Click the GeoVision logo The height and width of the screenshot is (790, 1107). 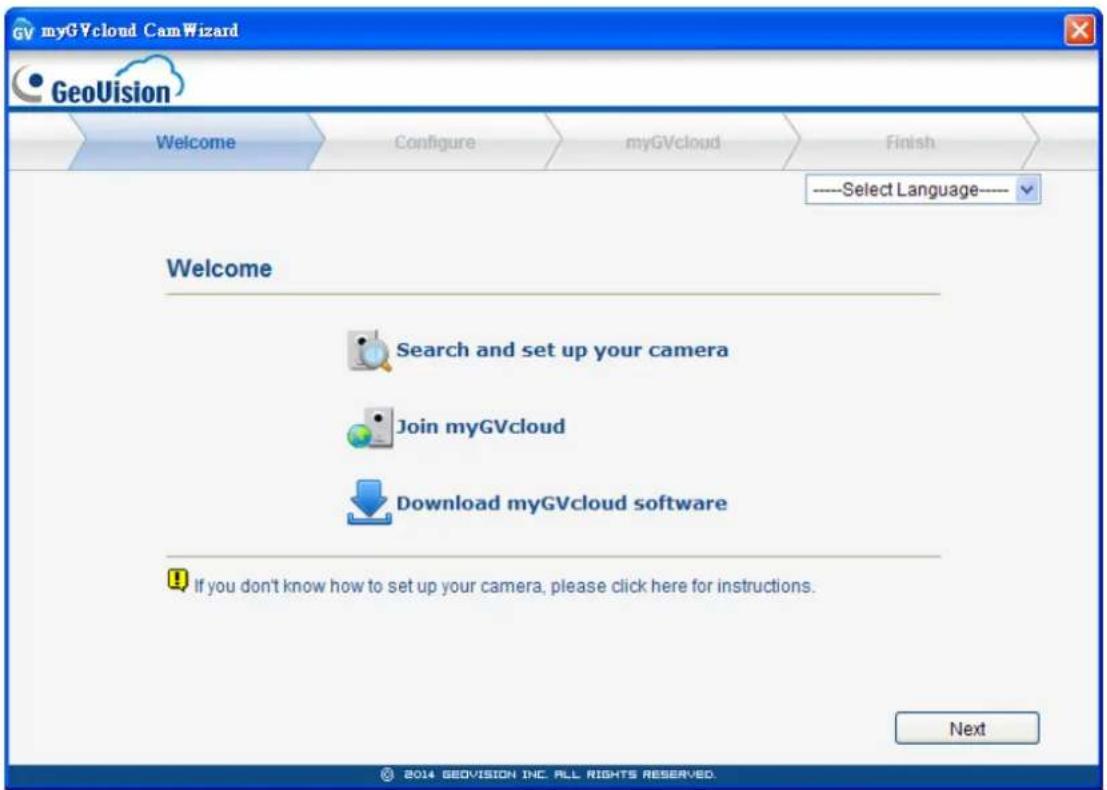point(98,82)
